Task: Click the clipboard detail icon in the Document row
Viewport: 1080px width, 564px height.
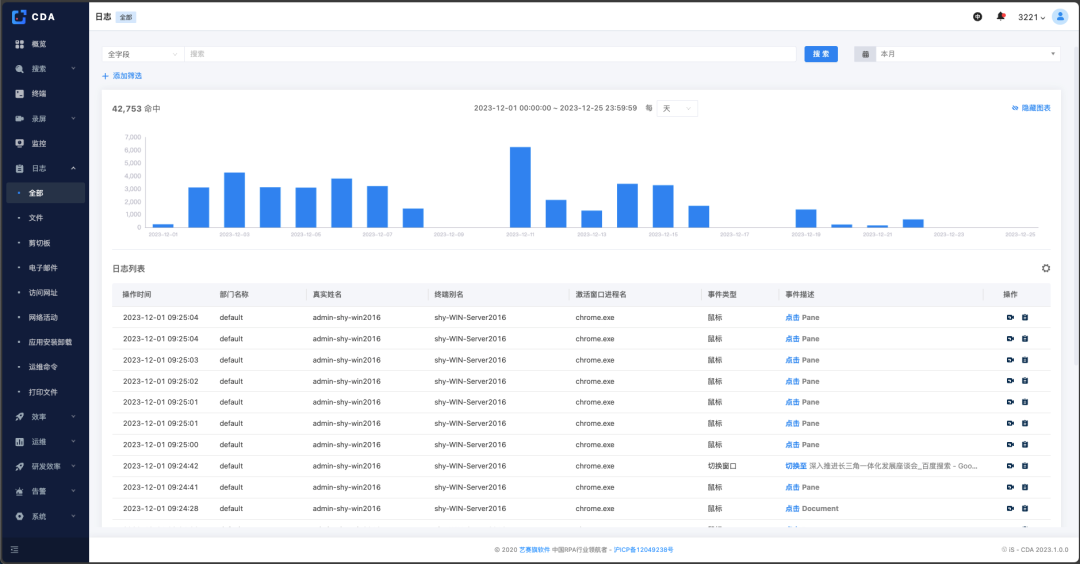Action: pyautogui.click(x=1025, y=509)
